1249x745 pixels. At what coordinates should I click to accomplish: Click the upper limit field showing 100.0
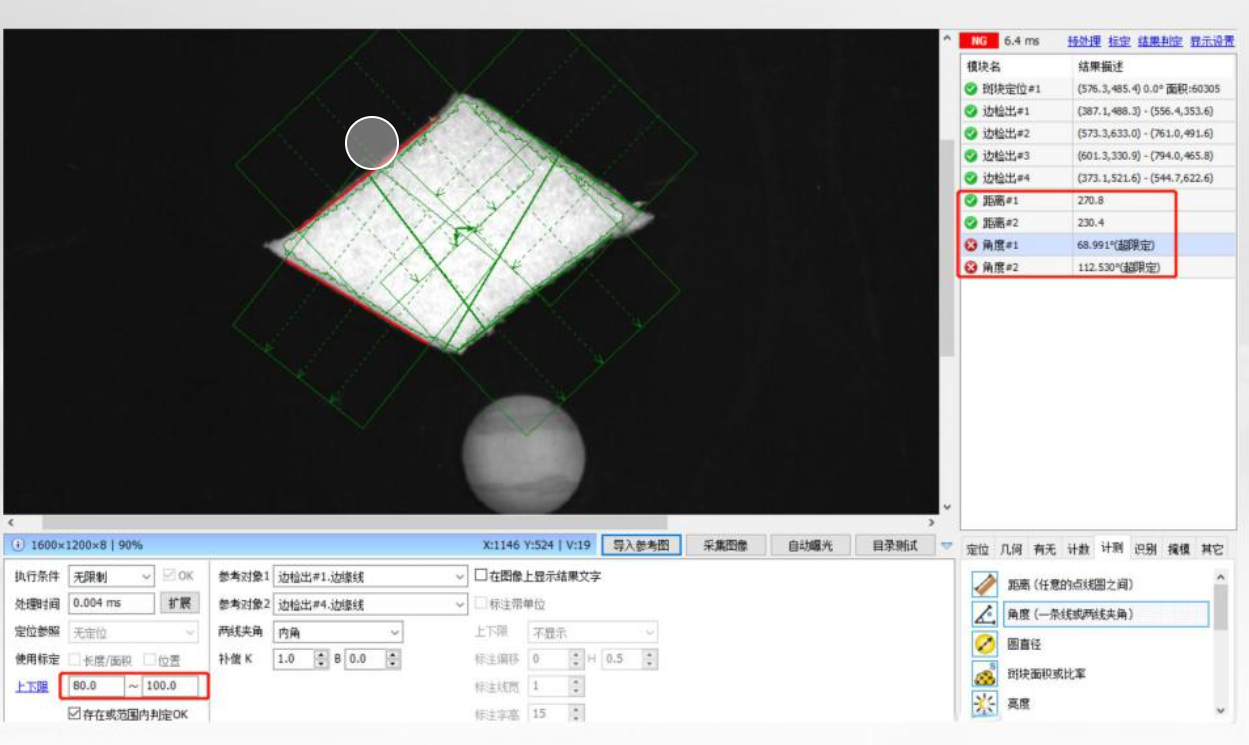tap(172, 686)
